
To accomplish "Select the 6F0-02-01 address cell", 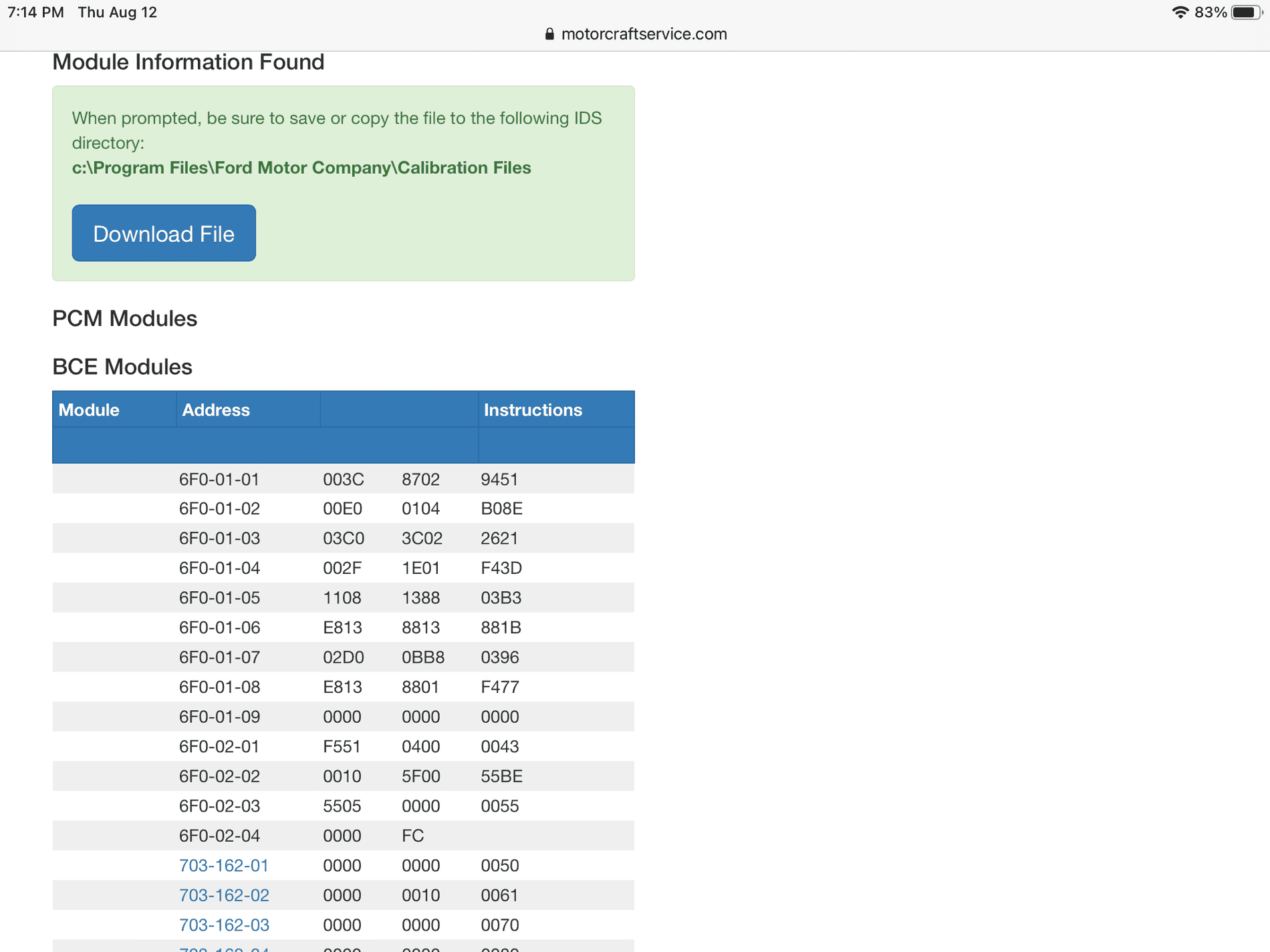I will pos(219,746).
